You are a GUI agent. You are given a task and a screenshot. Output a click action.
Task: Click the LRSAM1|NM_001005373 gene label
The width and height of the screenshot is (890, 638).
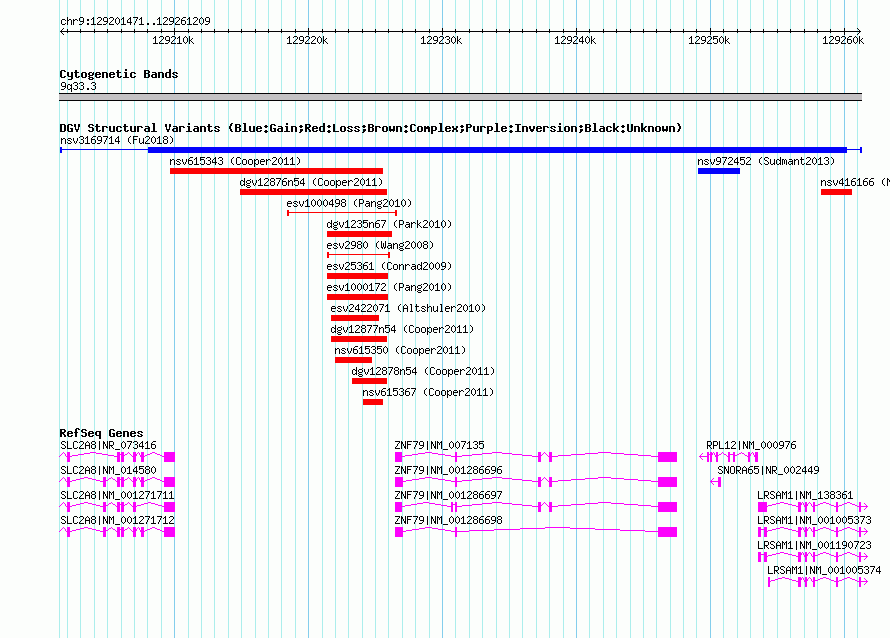pyautogui.click(x=815, y=521)
